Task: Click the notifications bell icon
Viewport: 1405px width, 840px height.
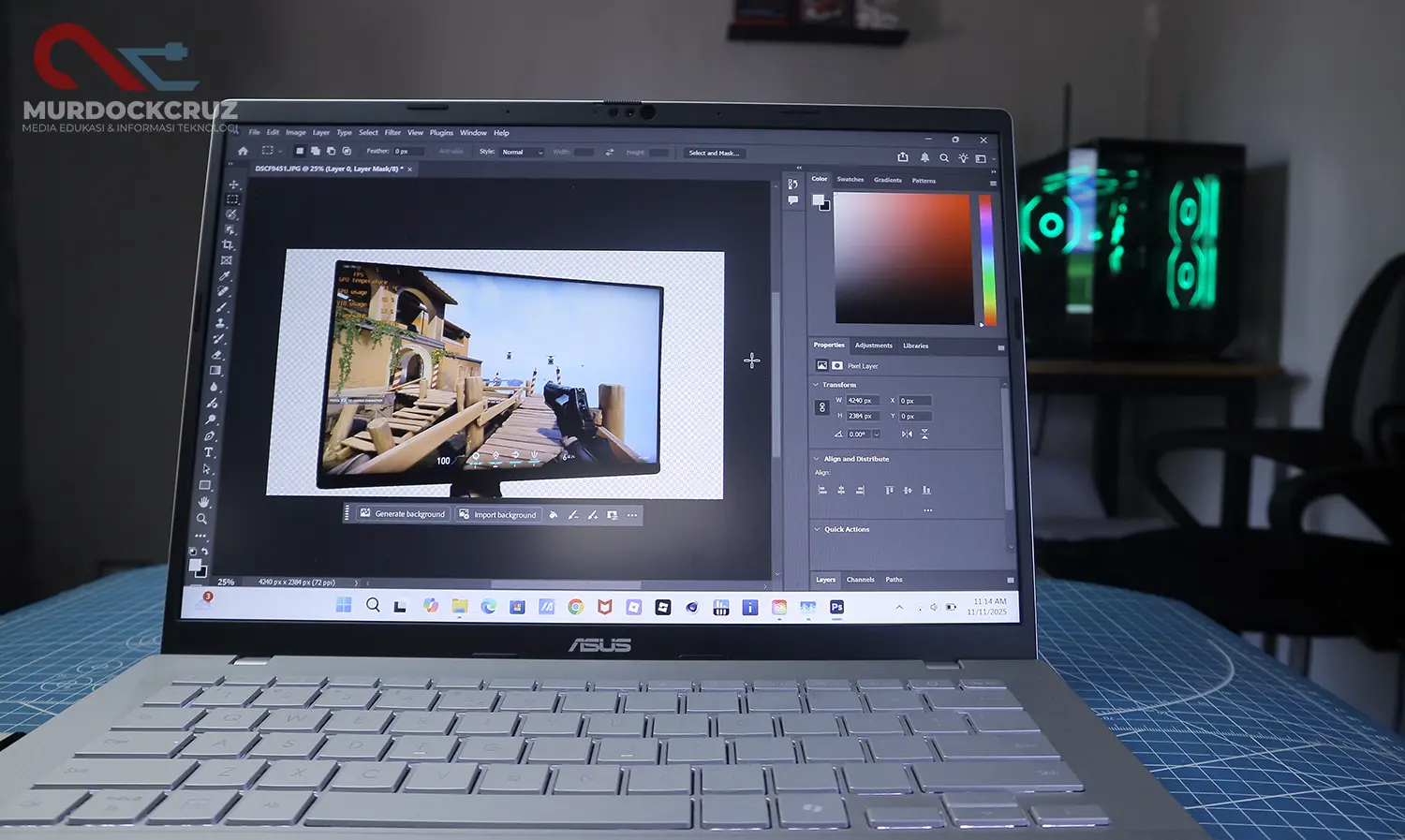Action: tap(924, 157)
